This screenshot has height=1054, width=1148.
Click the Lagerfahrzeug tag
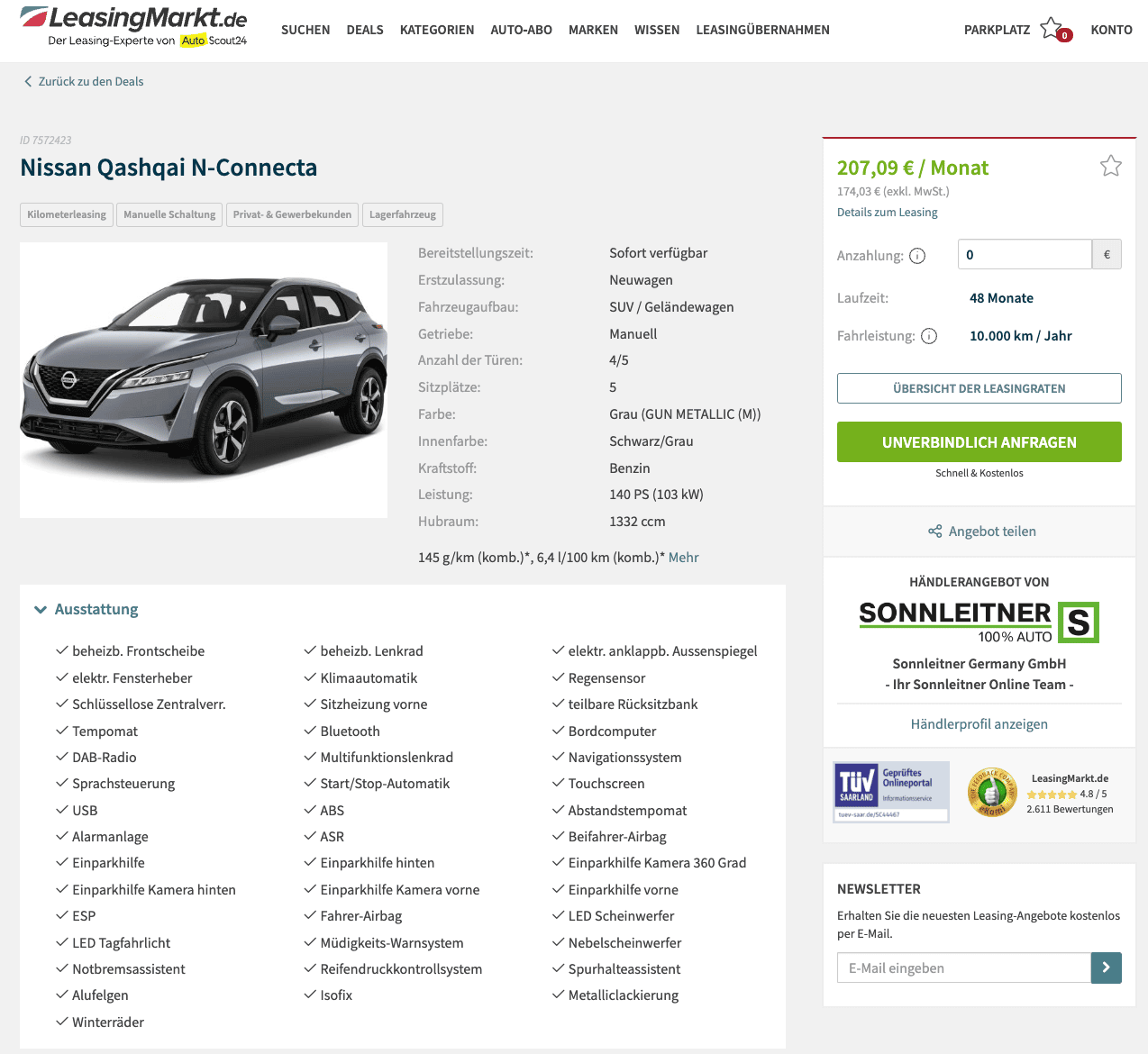coord(403,214)
